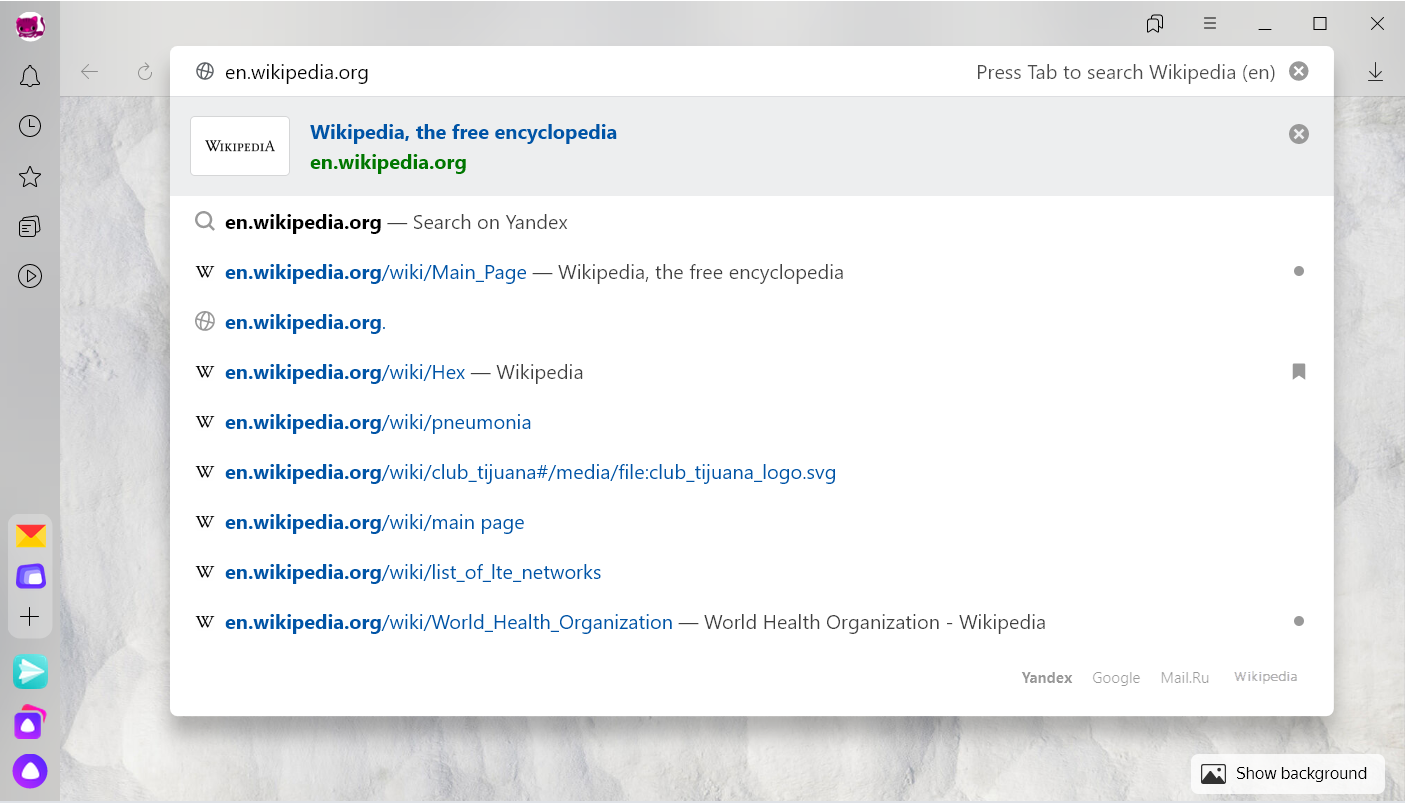Reload page with the refresh icon

(145, 71)
